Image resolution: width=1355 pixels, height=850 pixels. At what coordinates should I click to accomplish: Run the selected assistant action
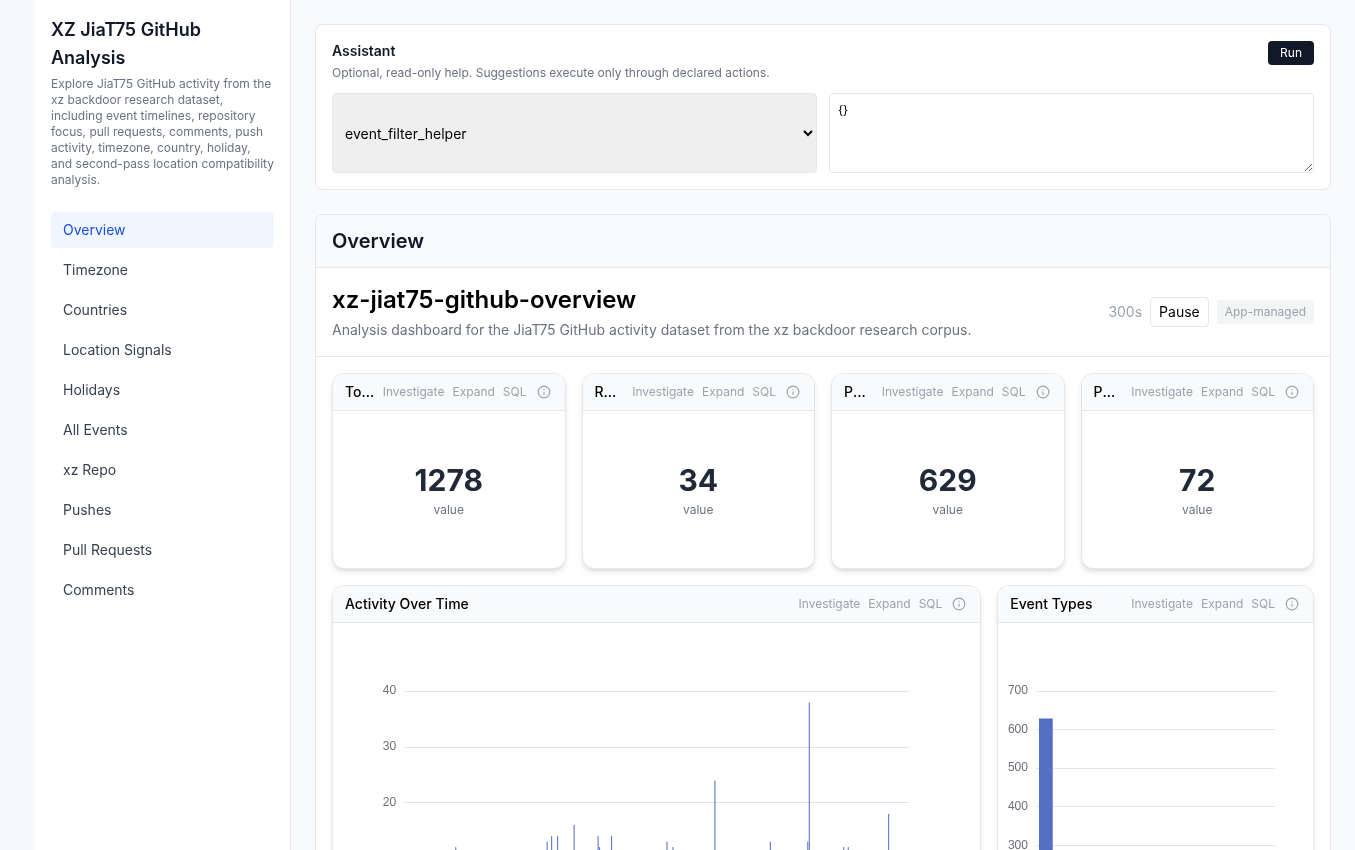click(x=1290, y=53)
